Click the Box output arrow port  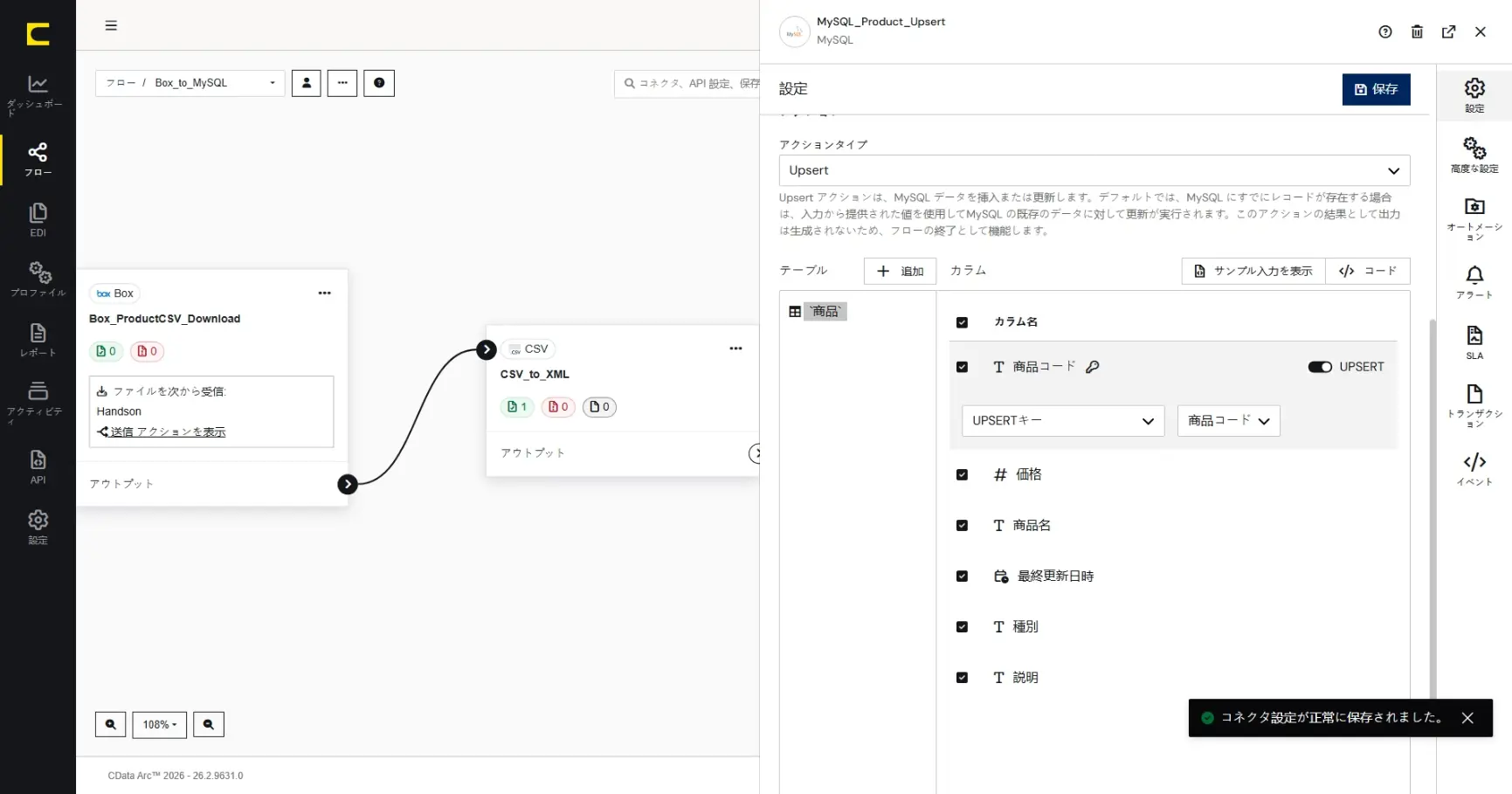pos(348,484)
